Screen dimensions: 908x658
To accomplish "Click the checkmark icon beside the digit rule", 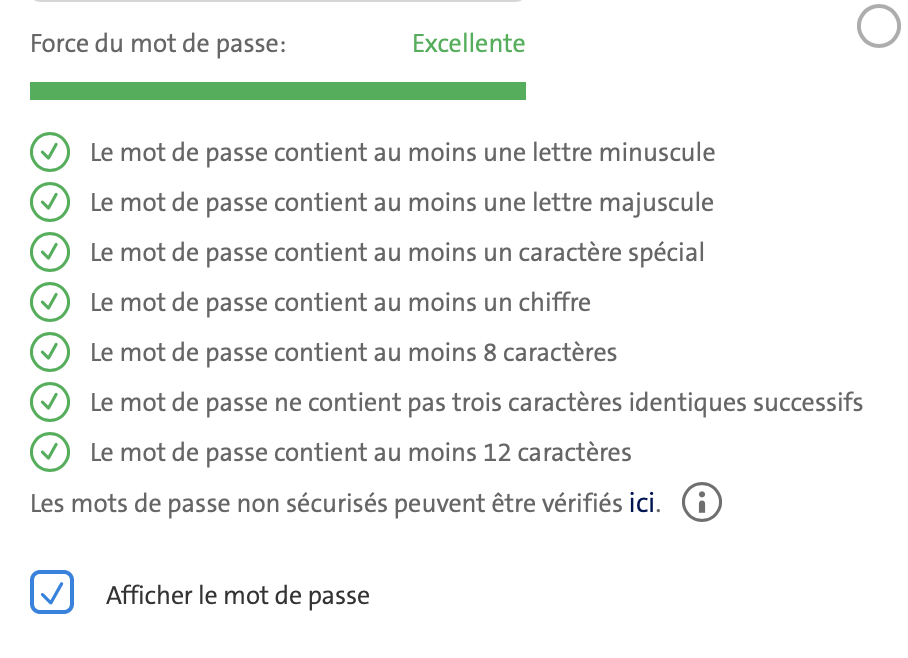I will (49, 302).
